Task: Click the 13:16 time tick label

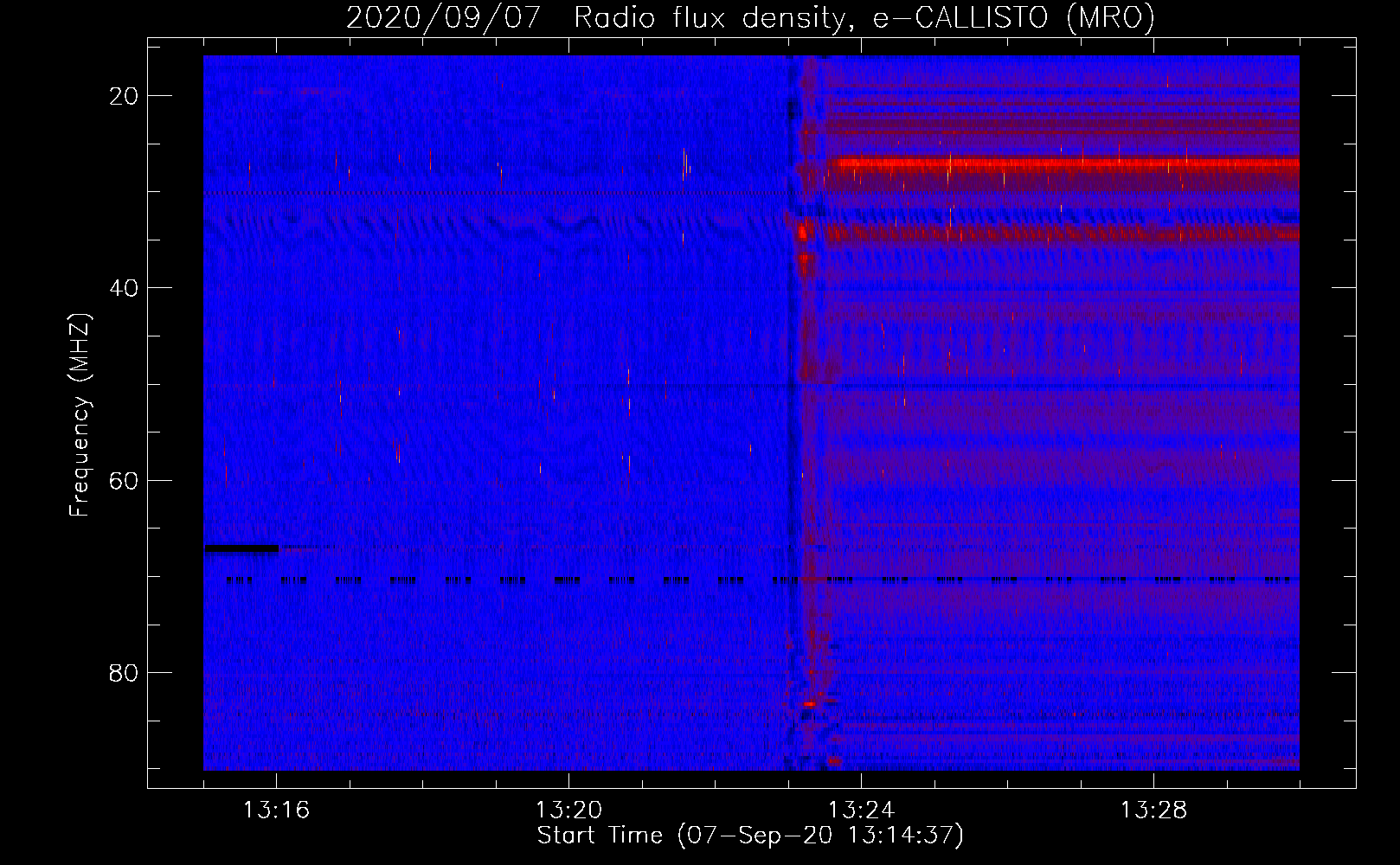Action: 276,811
